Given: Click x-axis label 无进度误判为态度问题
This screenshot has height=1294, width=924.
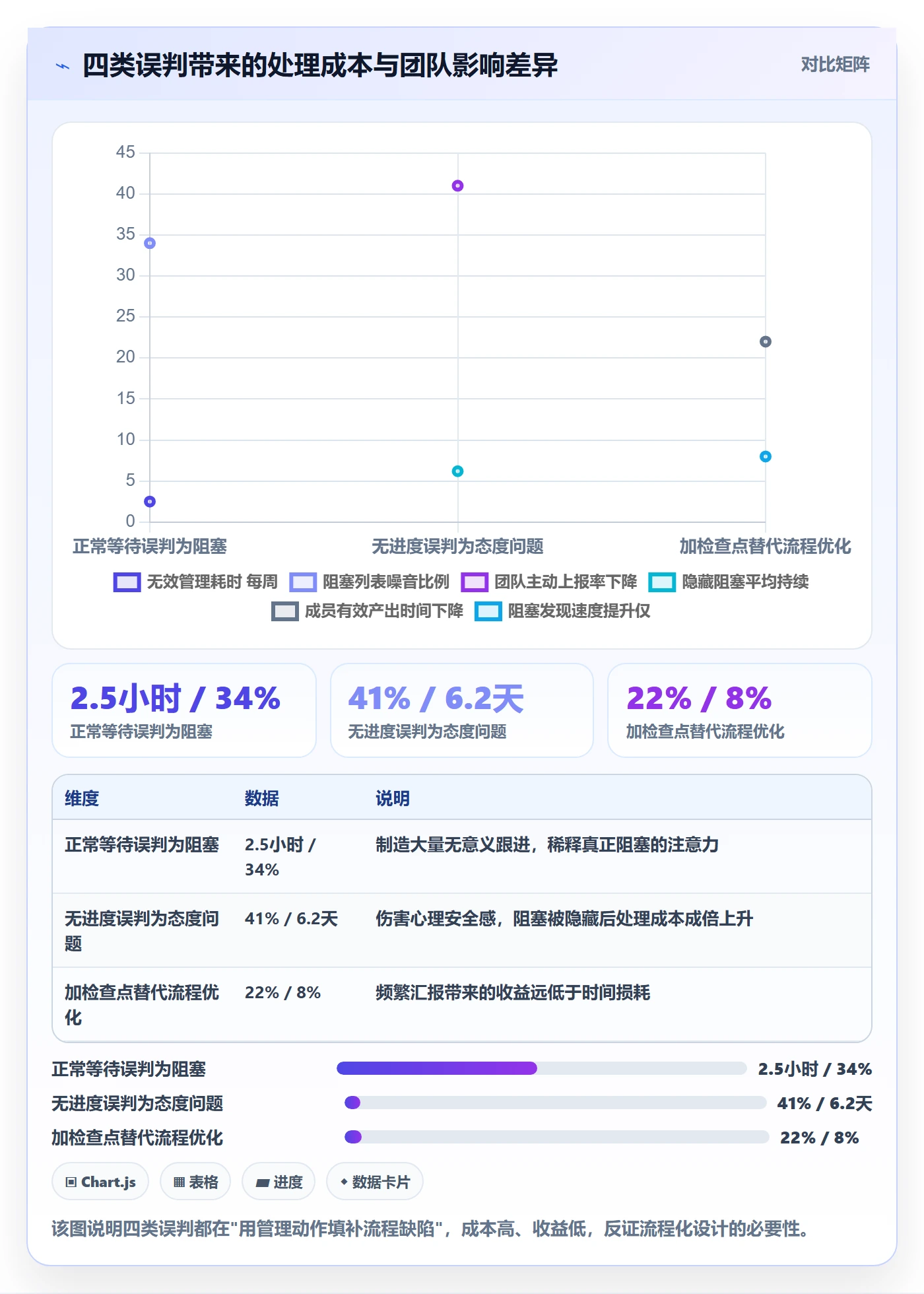Looking at the screenshot, I should [x=457, y=546].
